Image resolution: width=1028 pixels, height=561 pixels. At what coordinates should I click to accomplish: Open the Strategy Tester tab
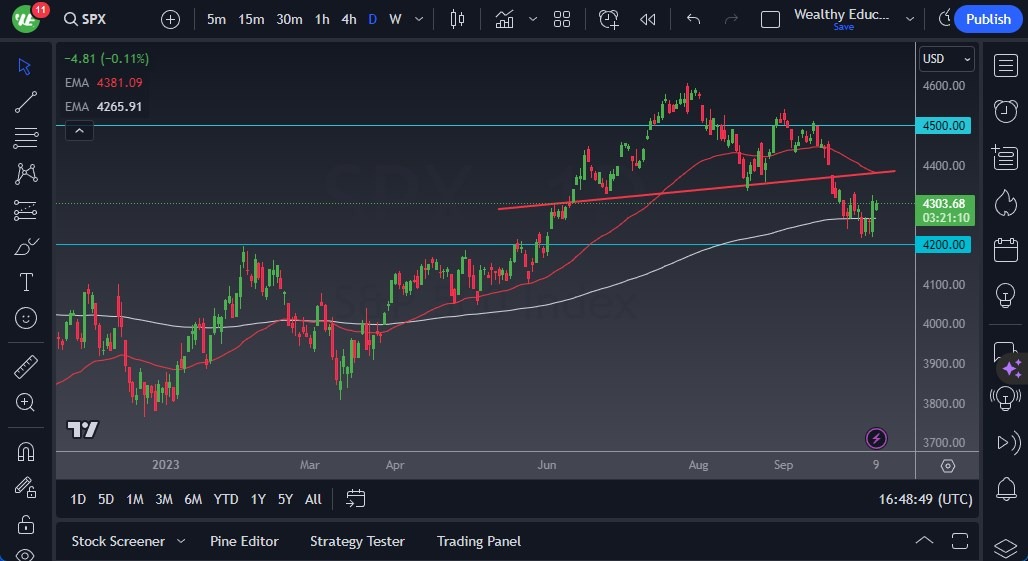coord(357,541)
